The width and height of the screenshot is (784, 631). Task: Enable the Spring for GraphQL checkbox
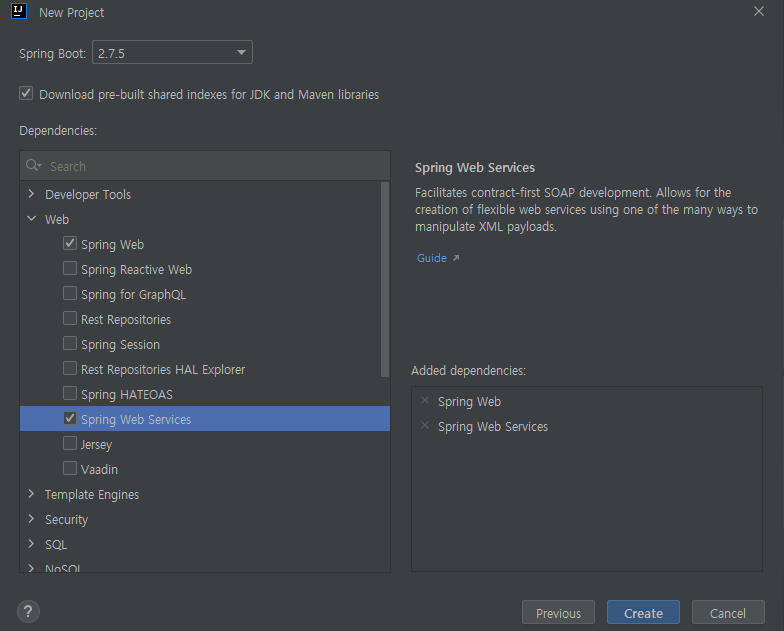70,294
